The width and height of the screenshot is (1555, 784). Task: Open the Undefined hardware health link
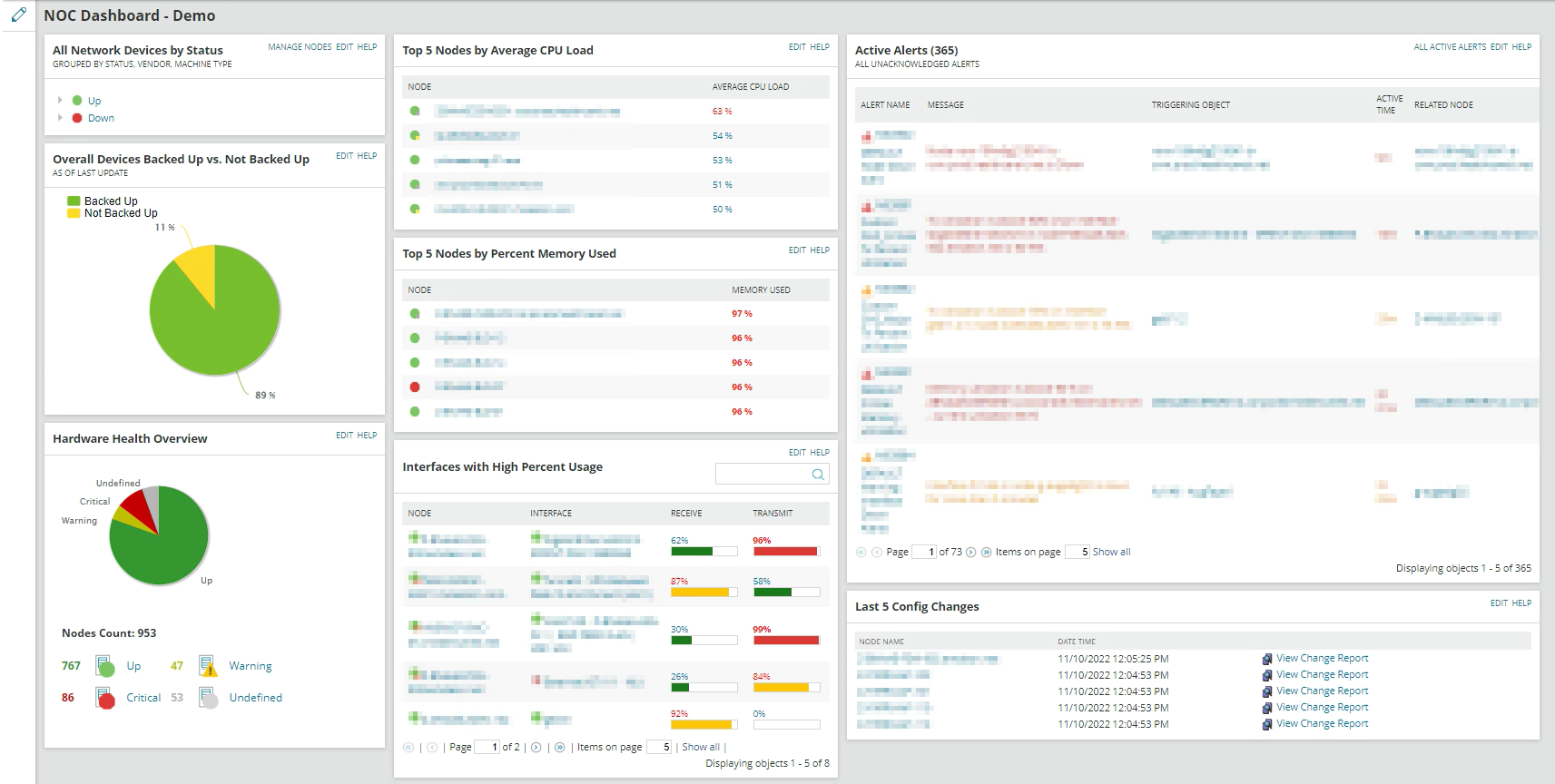pyautogui.click(x=256, y=698)
